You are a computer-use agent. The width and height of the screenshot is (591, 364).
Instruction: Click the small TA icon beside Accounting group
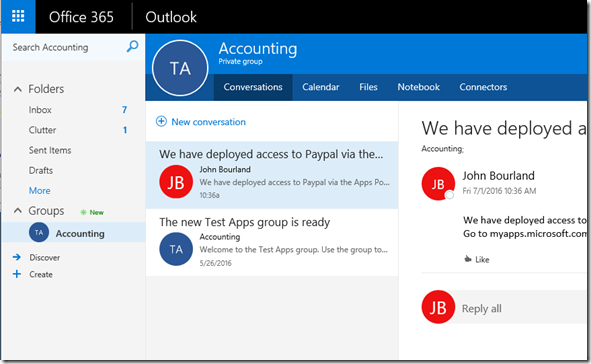coord(39,232)
